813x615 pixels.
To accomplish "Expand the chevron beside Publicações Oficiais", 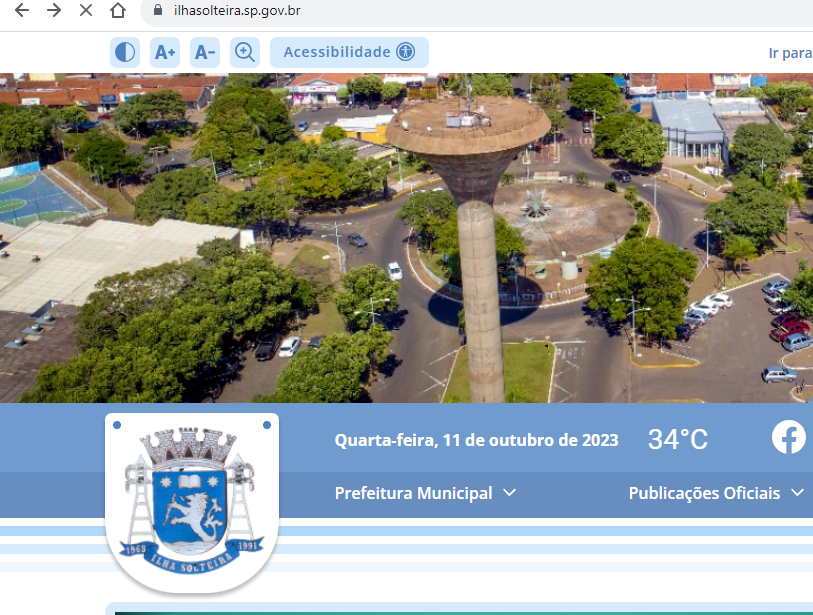I will (797, 493).
